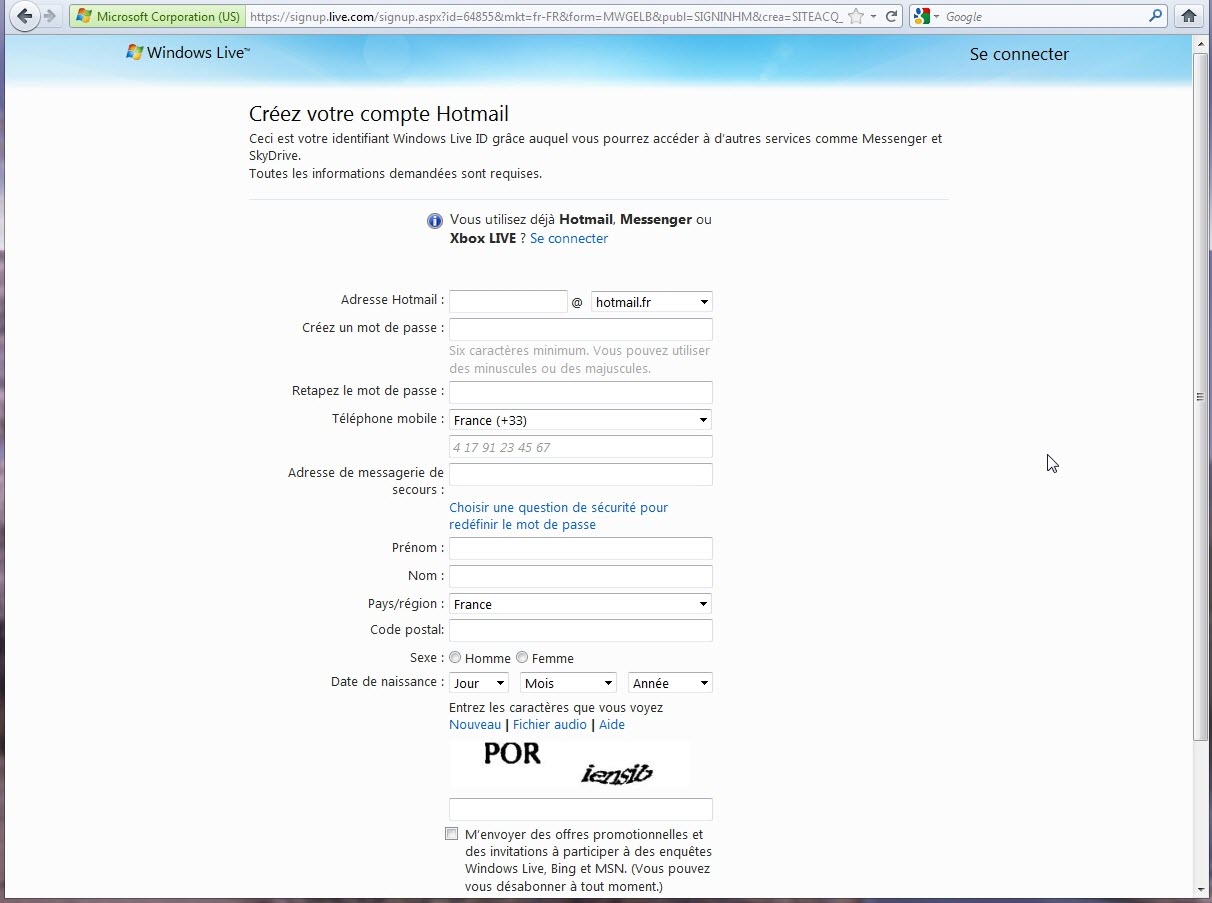Focus the Prénom field

[581, 548]
